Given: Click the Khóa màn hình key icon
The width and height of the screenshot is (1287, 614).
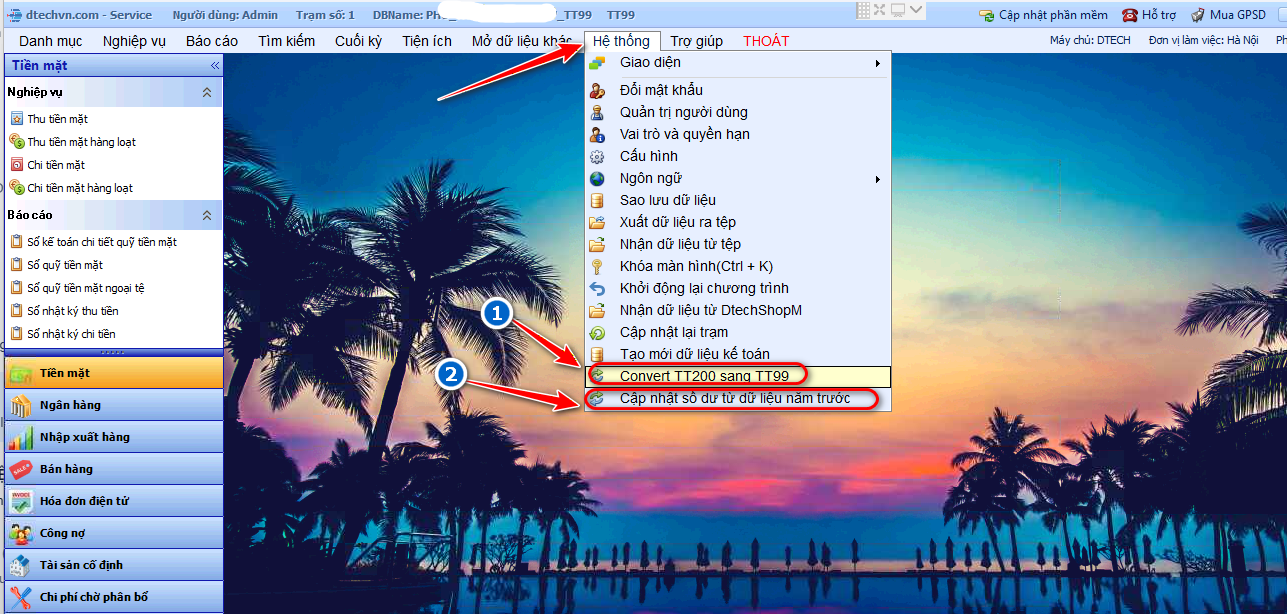Looking at the screenshot, I should click(597, 266).
